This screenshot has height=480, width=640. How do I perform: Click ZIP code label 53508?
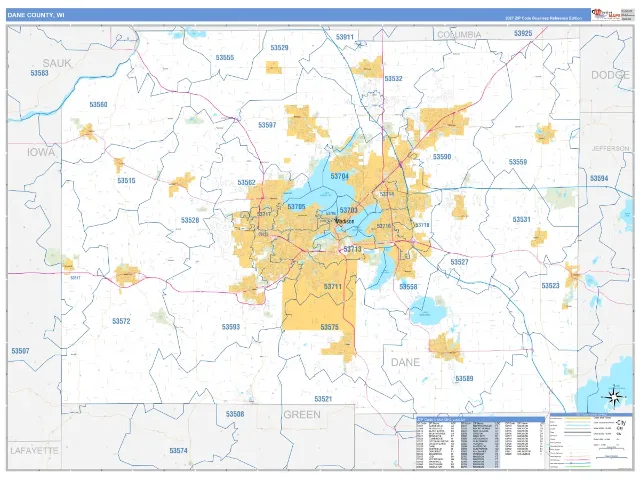pos(235,414)
